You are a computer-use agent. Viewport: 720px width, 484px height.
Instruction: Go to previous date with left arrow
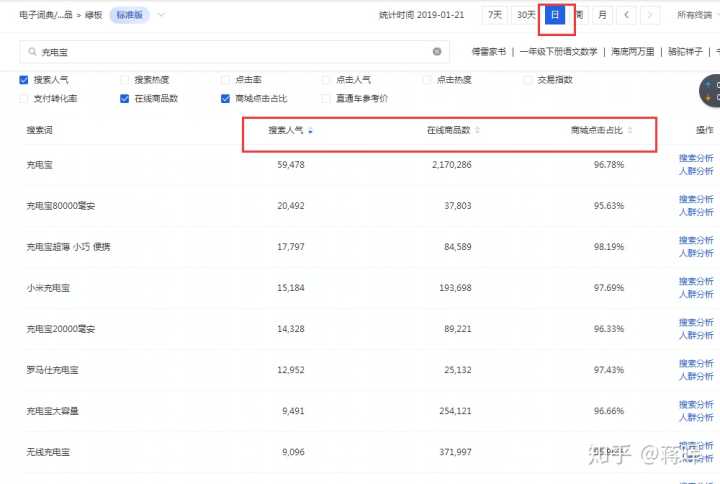click(x=626, y=15)
